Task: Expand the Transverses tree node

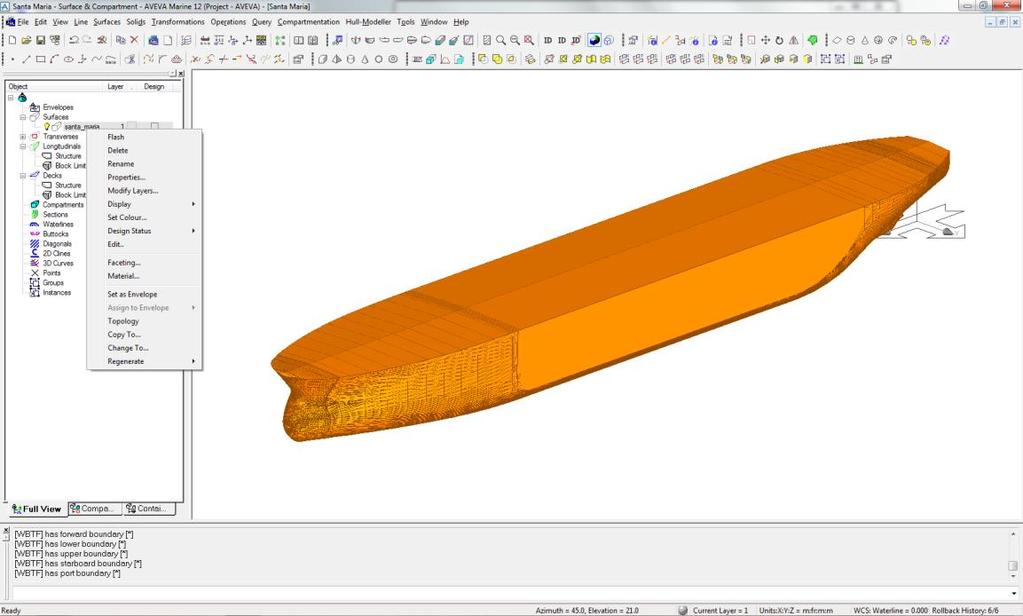Action: pyautogui.click(x=23, y=137)
